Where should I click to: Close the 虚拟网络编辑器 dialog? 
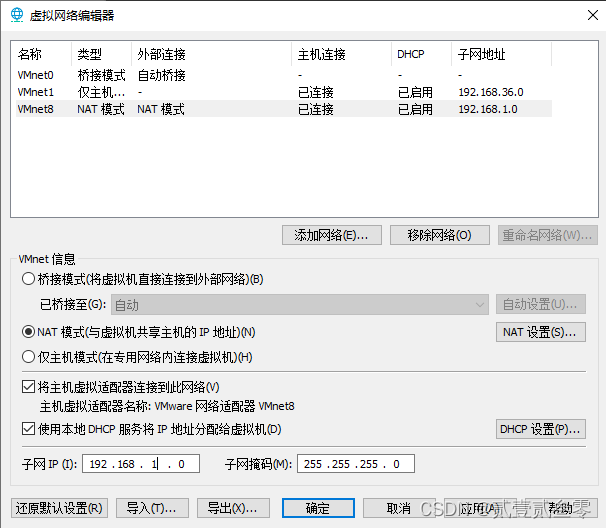click(592, 15)
